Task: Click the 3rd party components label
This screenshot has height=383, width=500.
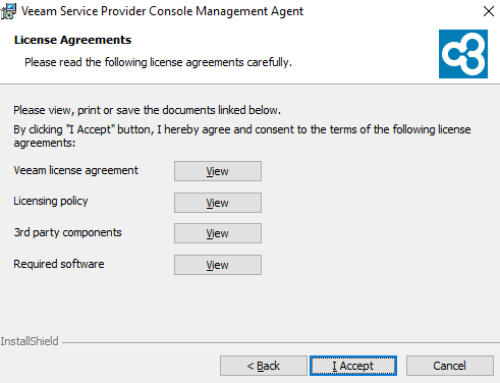Action: pos(68,232)
